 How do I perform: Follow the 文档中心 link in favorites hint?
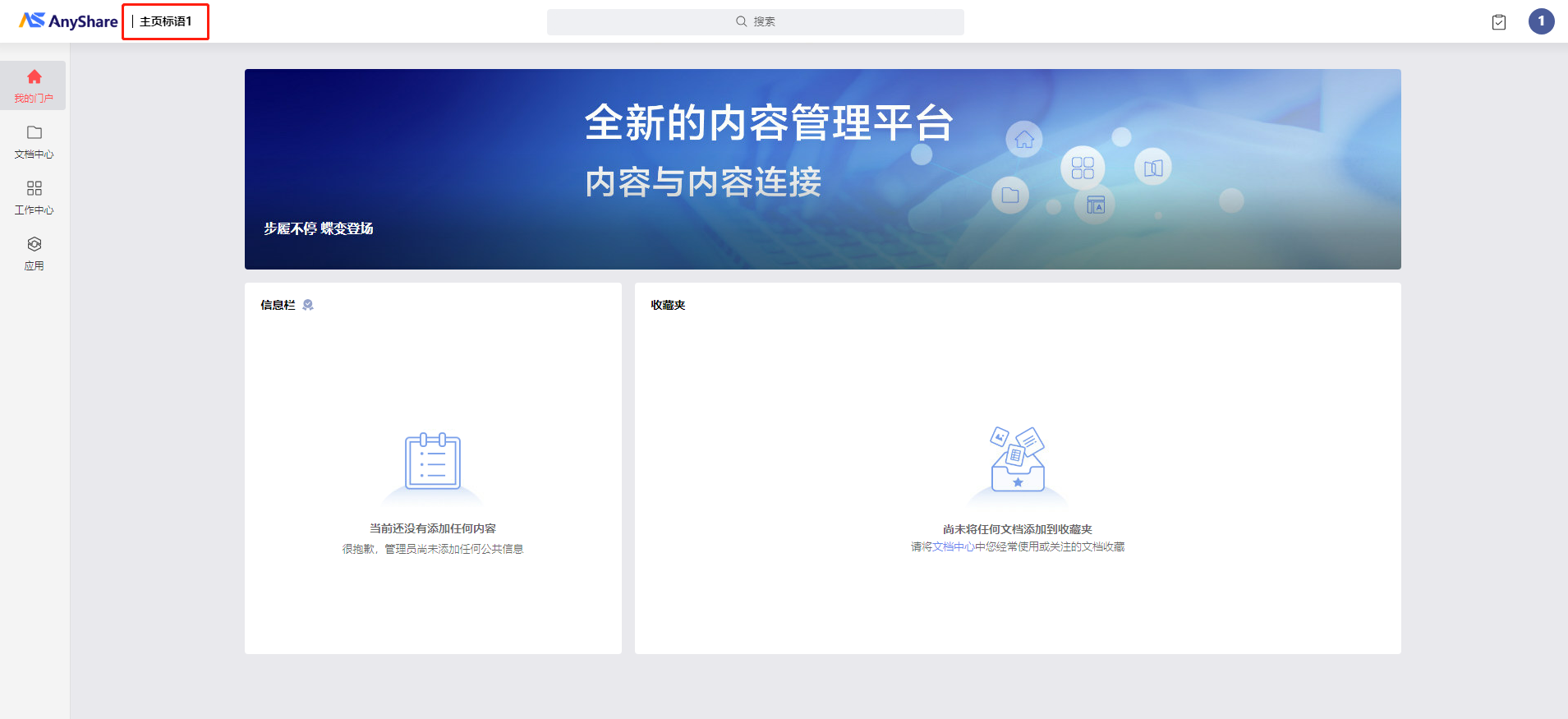pyautogui.click(x=953, y=546)
